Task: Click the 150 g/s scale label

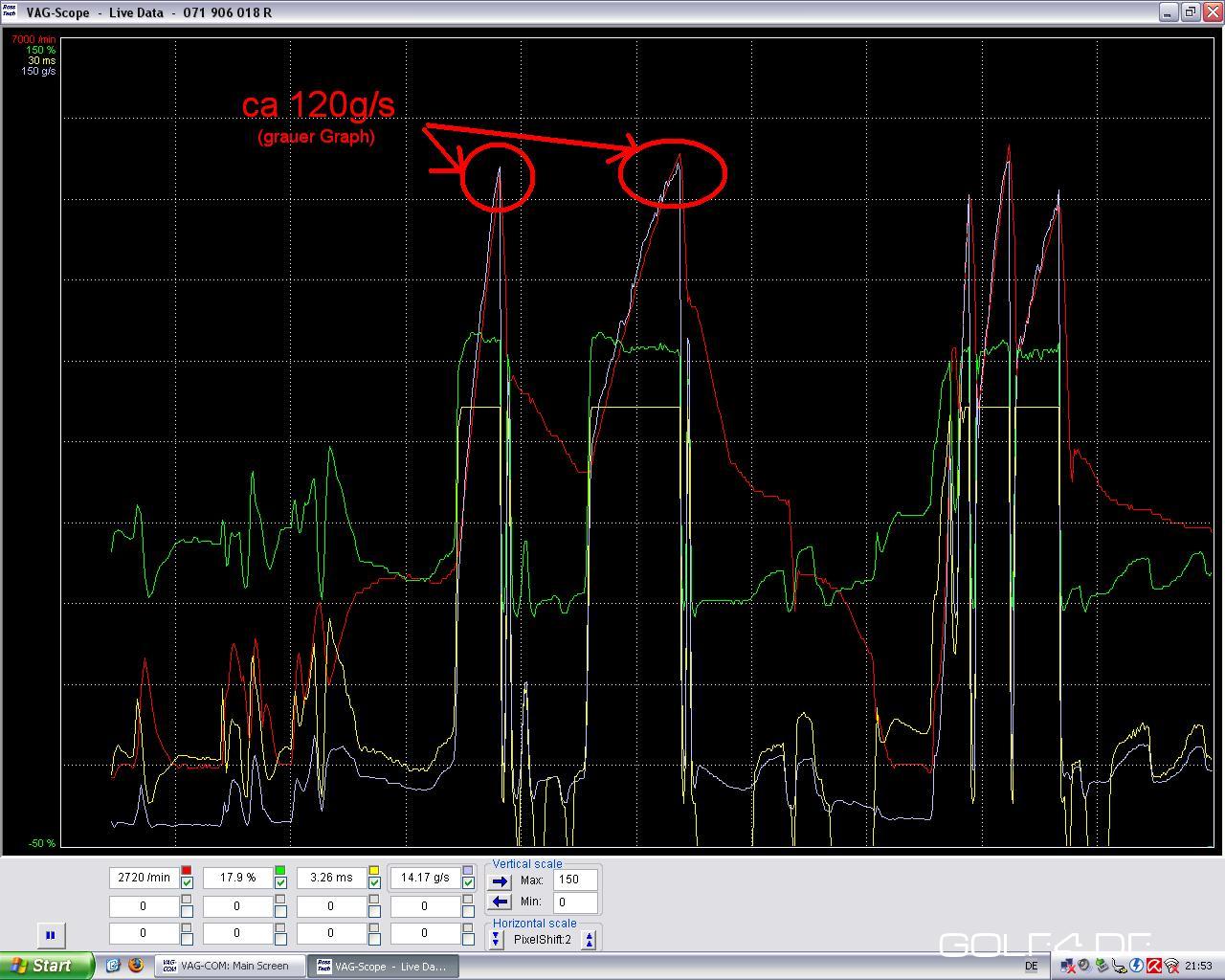Action: [38, 72]
